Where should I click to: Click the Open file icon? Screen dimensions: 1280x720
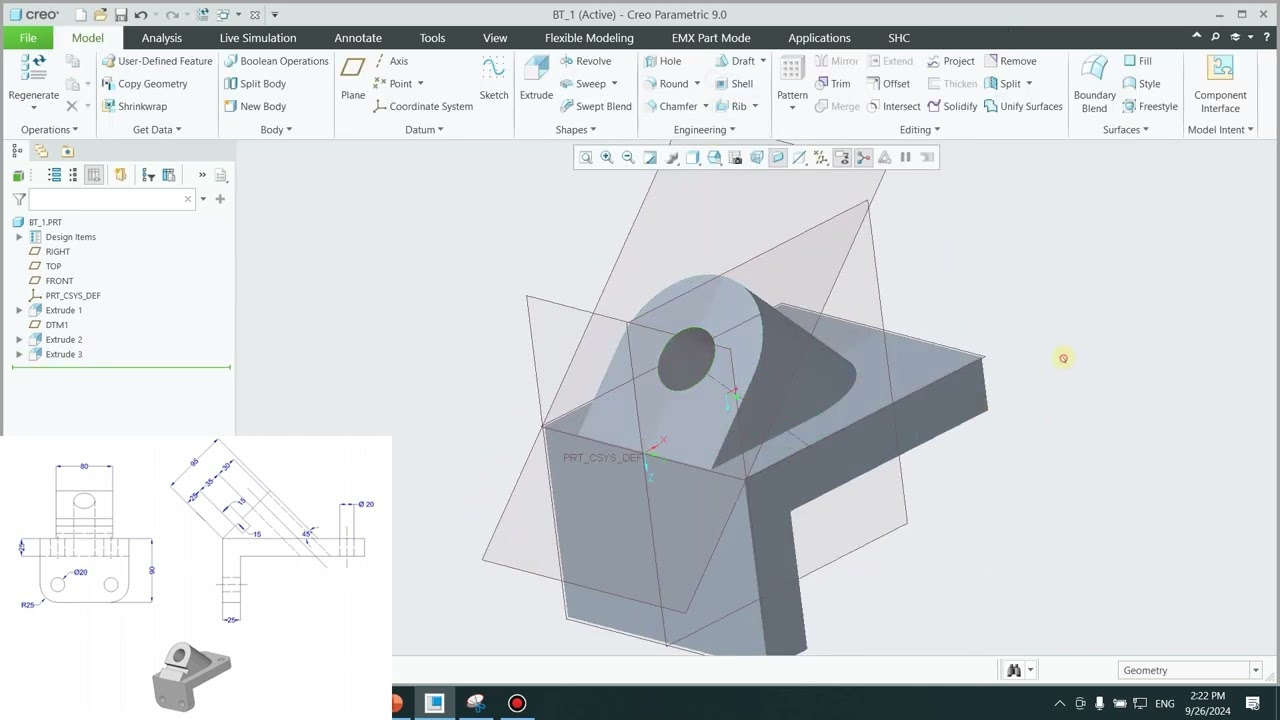click(x=101, y=15)
